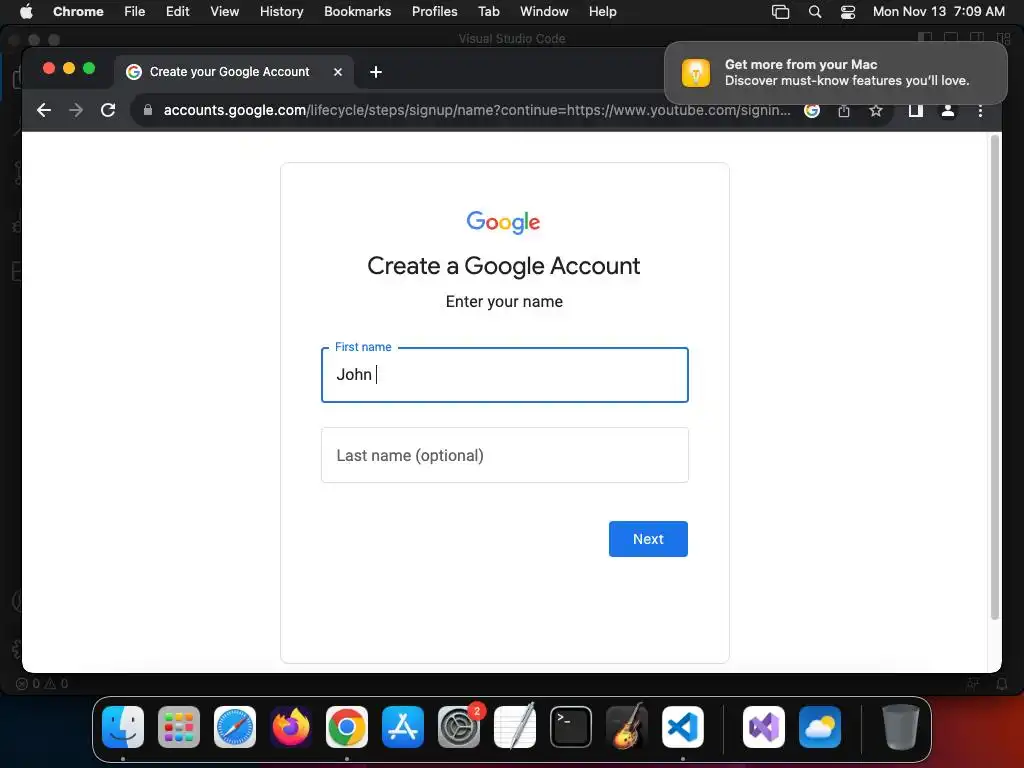The width and height of the screenshot is (1024, 768).
Task: Open Firefox from the dock
Action: tap(291, 727)
